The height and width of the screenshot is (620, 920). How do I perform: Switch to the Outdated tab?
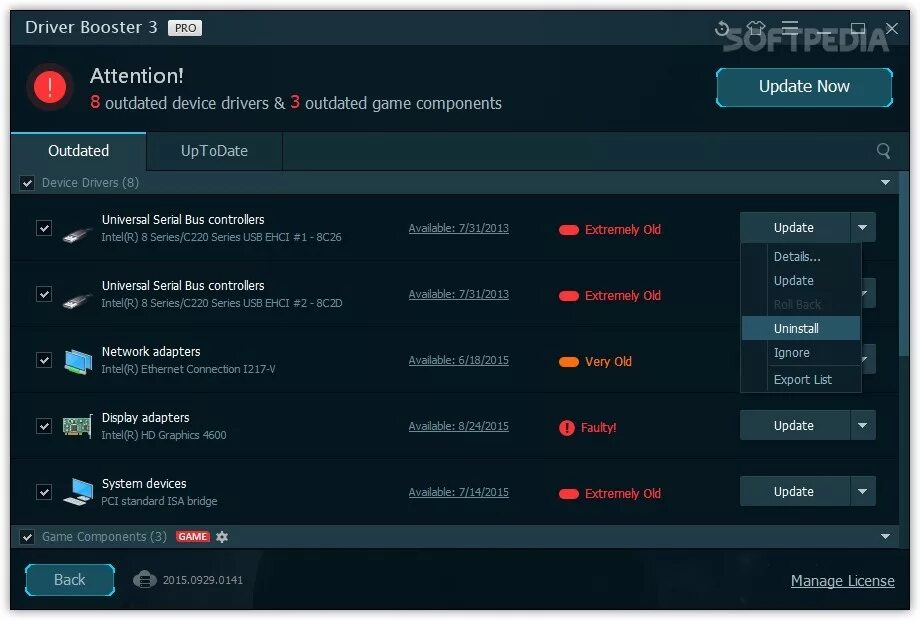point(79,151)
